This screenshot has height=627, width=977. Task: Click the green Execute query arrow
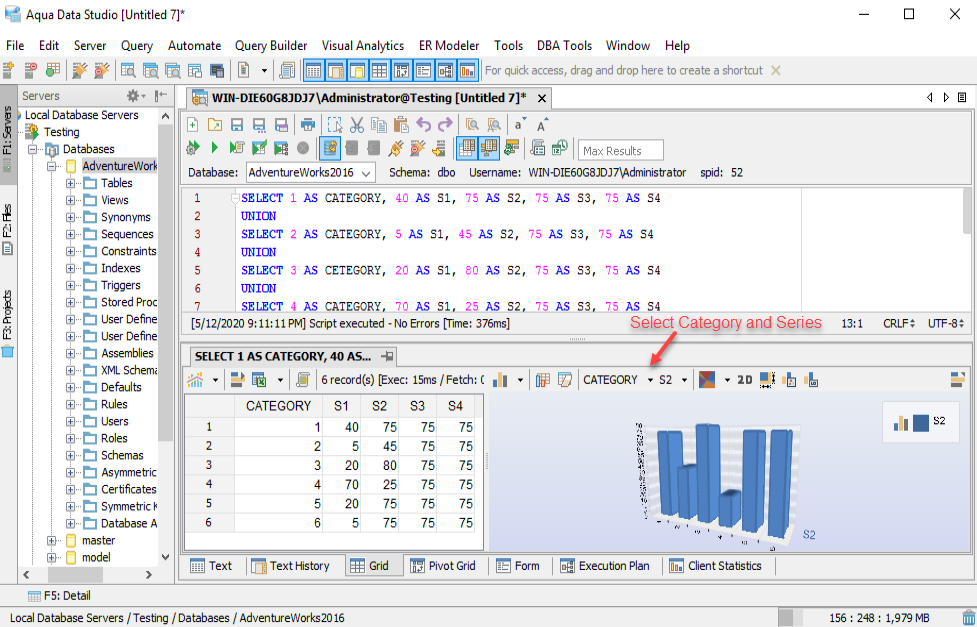coord(214,148)
